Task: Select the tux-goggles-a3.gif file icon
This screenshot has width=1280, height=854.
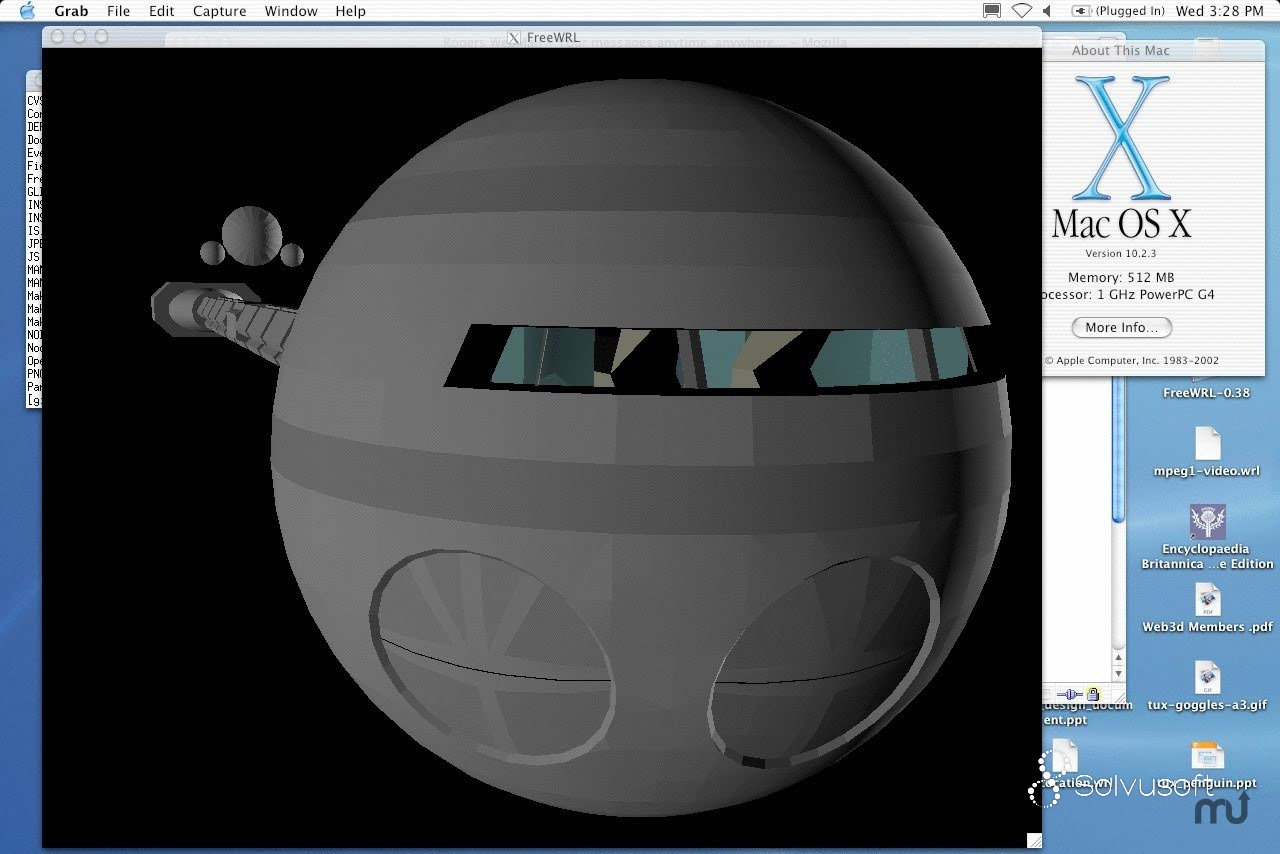Action: tap(1207, 677)
